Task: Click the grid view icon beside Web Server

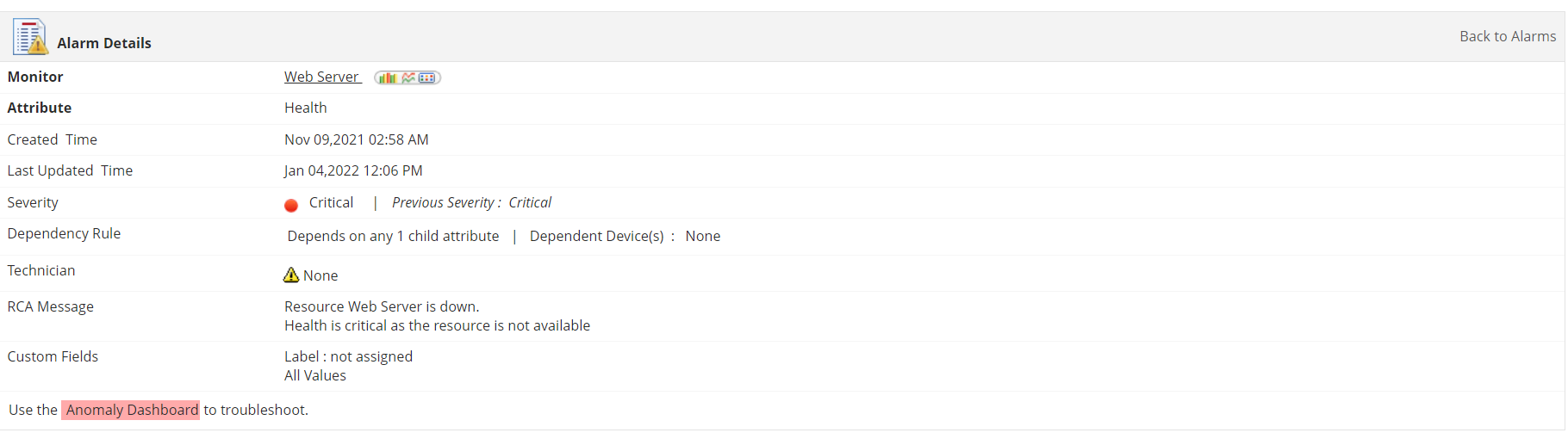Action: (x=427, y=77)
